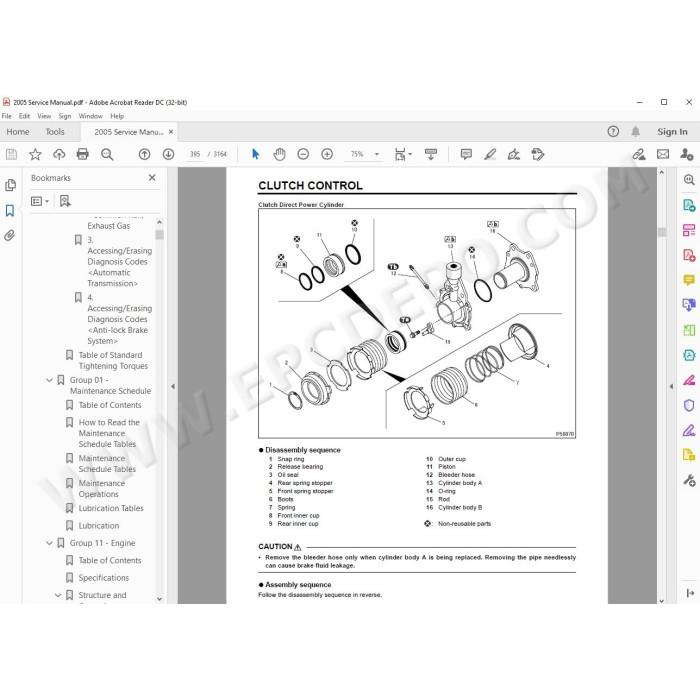Viewport: 700px width, 700px height.
Task: Open Help question mark icon
Action: (613, 131)
